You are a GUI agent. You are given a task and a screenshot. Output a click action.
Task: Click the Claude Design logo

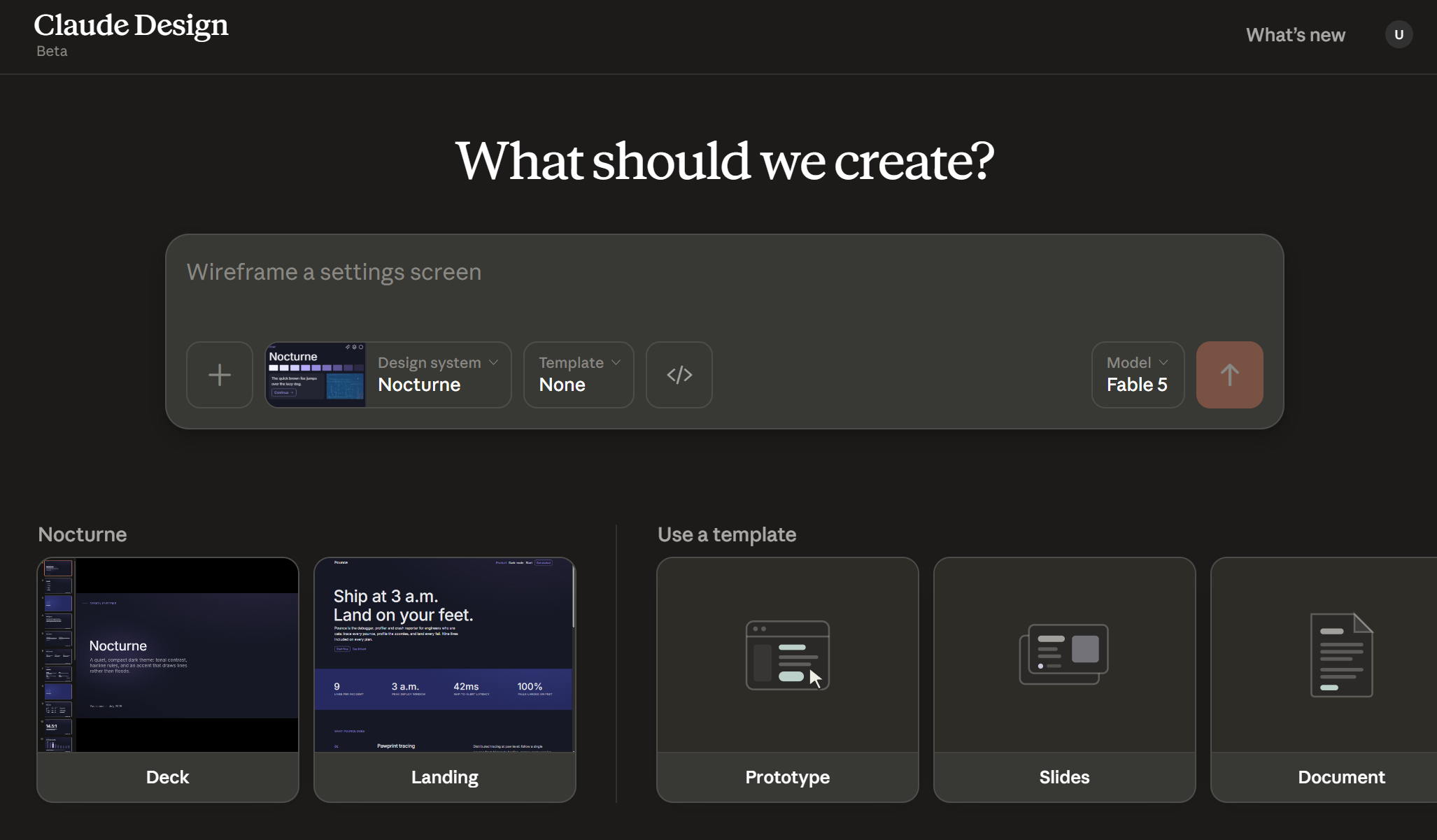(131, 26)
